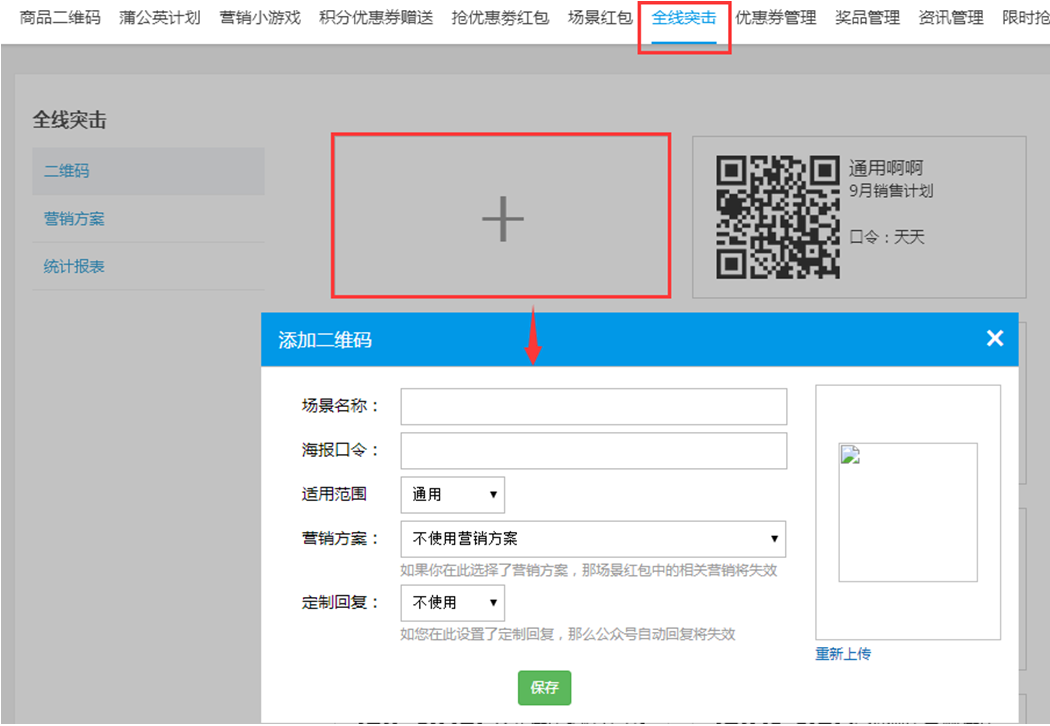Click the broken image preview in dialog

click(x=907, y=512)
